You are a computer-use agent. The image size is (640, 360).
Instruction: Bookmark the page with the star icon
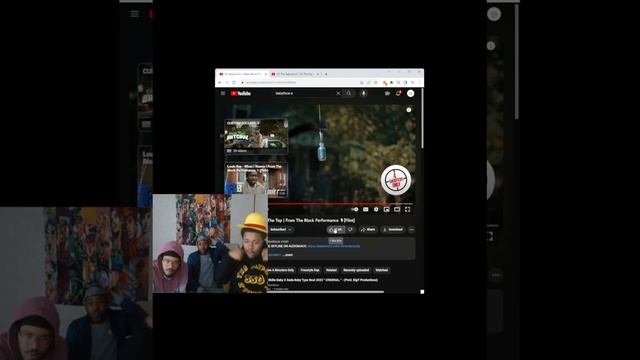click(x=376, y=82)
